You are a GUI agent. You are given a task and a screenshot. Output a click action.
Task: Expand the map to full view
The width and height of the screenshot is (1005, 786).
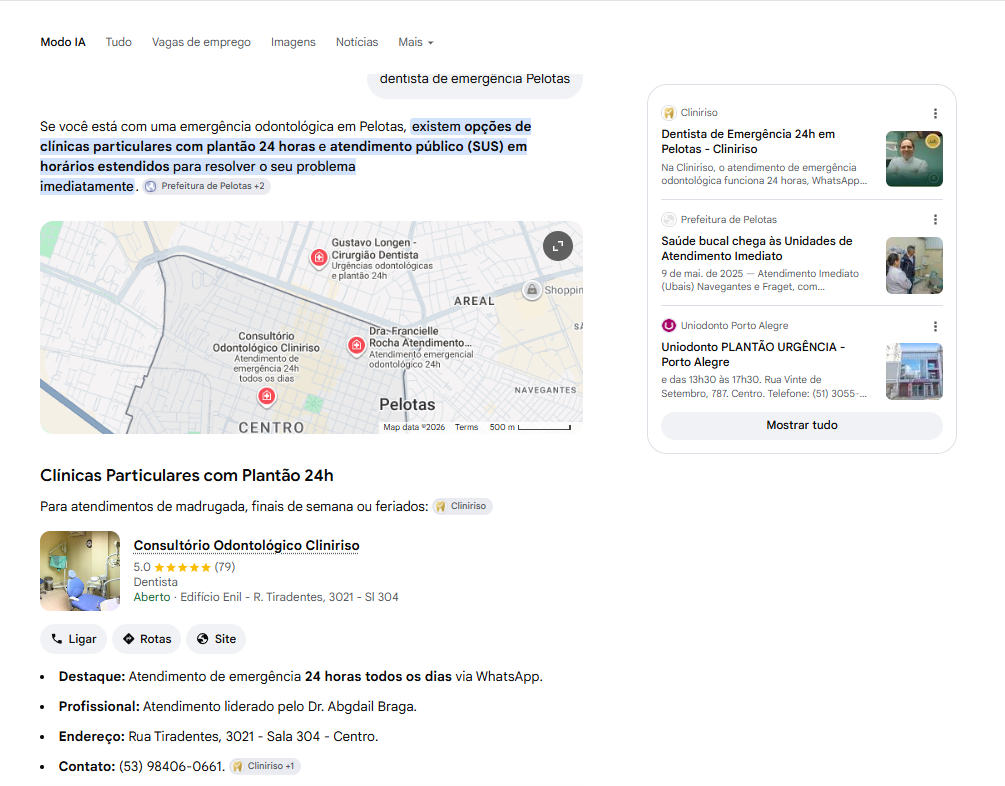coord(558,246)
